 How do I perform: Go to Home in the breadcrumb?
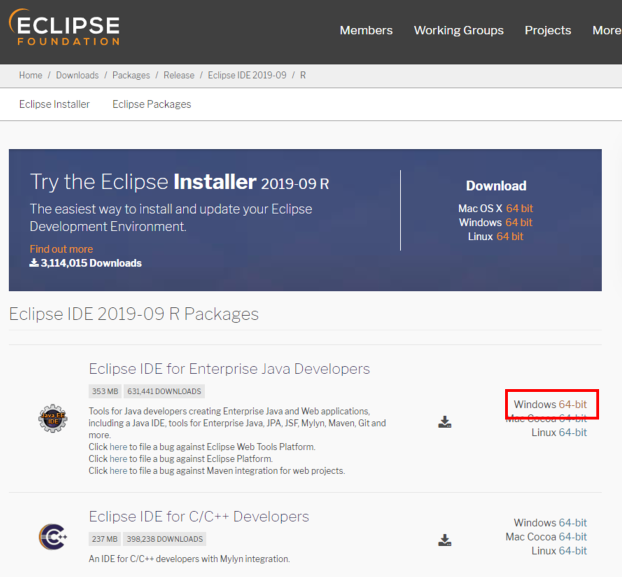click(x=31, y=75)
